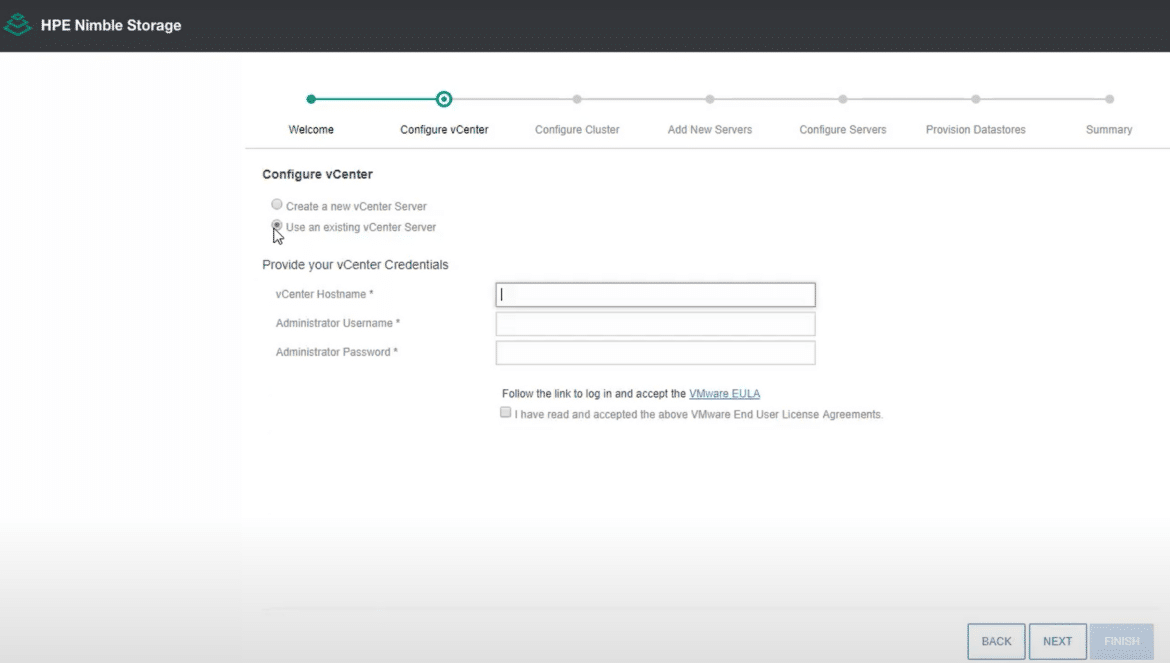Accept the VMware End User License checkbox
The image size is (1170, 663).
click(x=505, y=412)
